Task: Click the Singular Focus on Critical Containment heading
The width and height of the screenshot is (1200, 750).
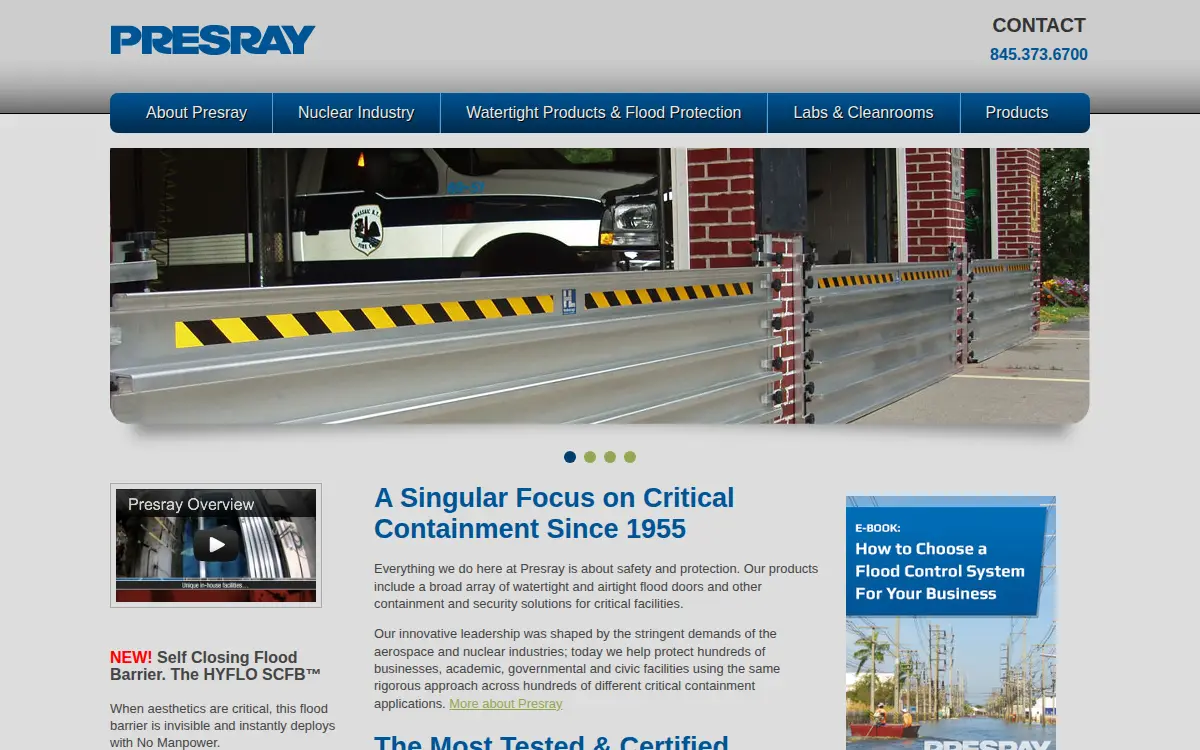Action: (554, 513)
